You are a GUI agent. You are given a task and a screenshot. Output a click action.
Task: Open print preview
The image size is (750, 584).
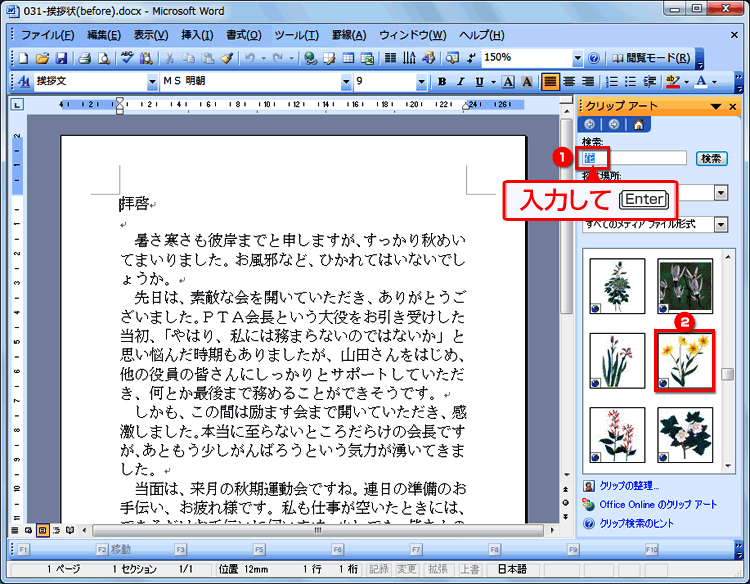pyautogui.click(x=103, y=58)
